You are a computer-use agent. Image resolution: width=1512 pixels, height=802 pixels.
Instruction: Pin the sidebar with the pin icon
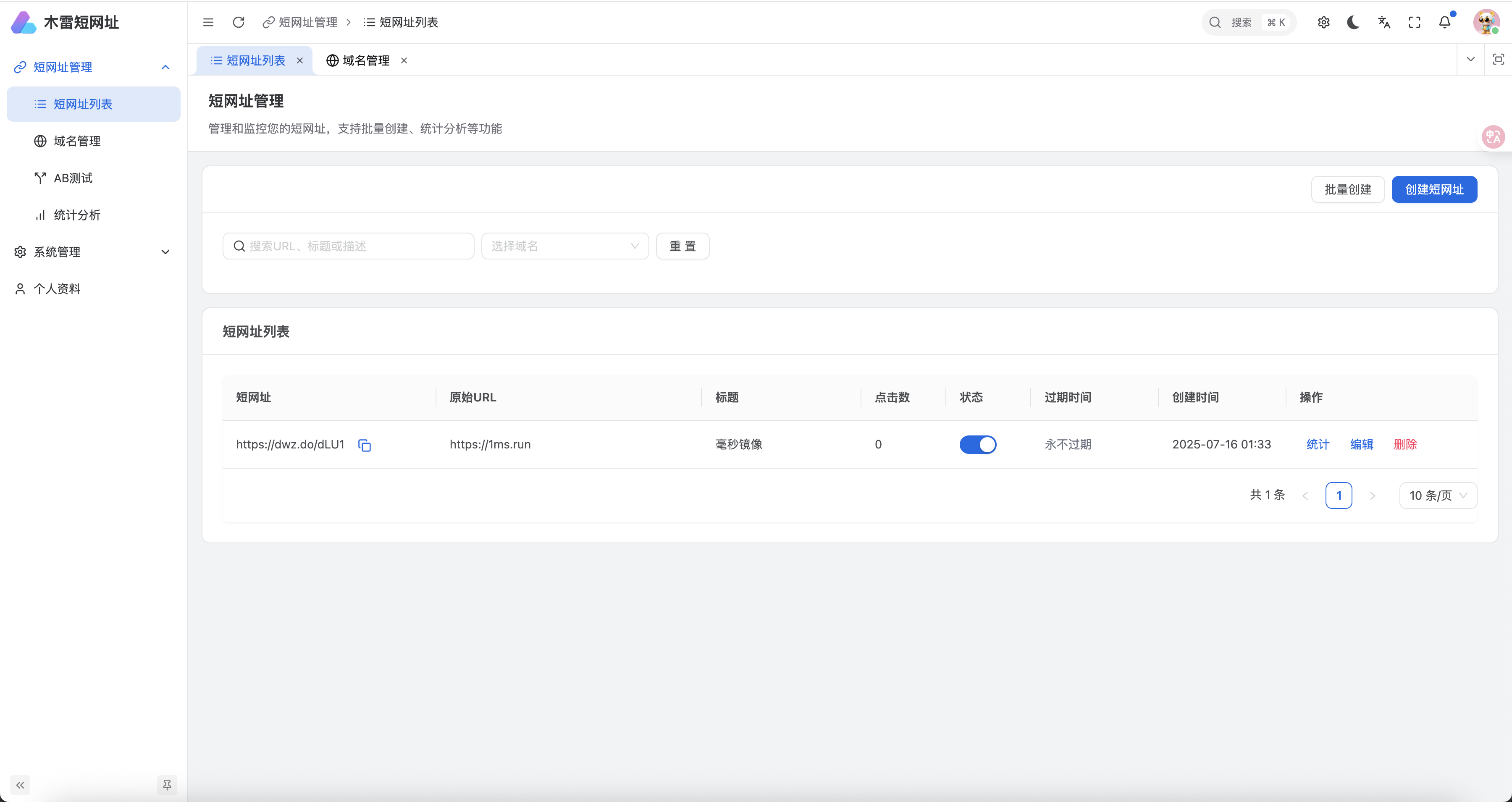click(167, 784)
